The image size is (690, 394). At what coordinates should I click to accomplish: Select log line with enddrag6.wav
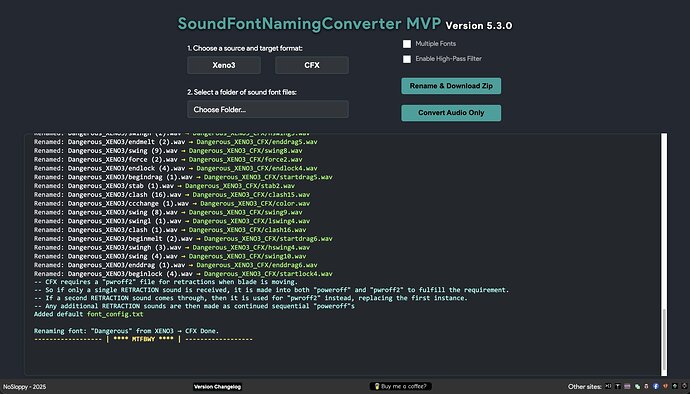point(176,265)
